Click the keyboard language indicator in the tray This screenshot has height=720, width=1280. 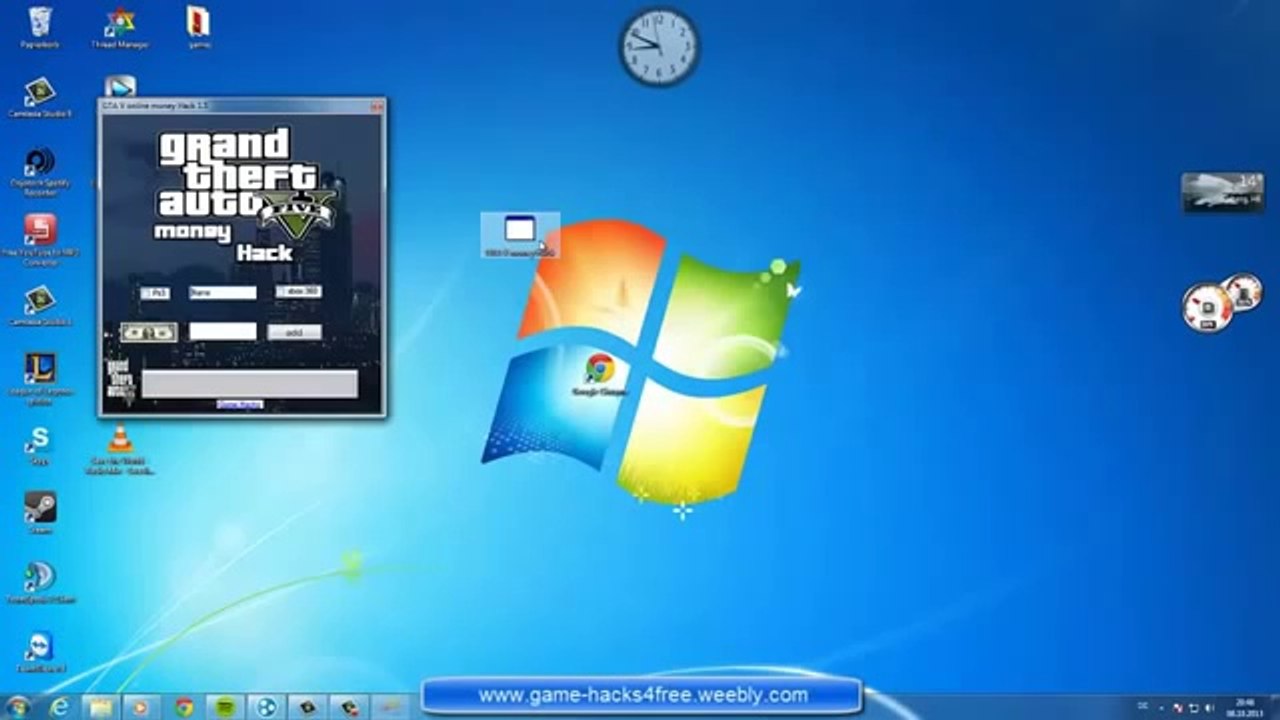(1142, 707)
